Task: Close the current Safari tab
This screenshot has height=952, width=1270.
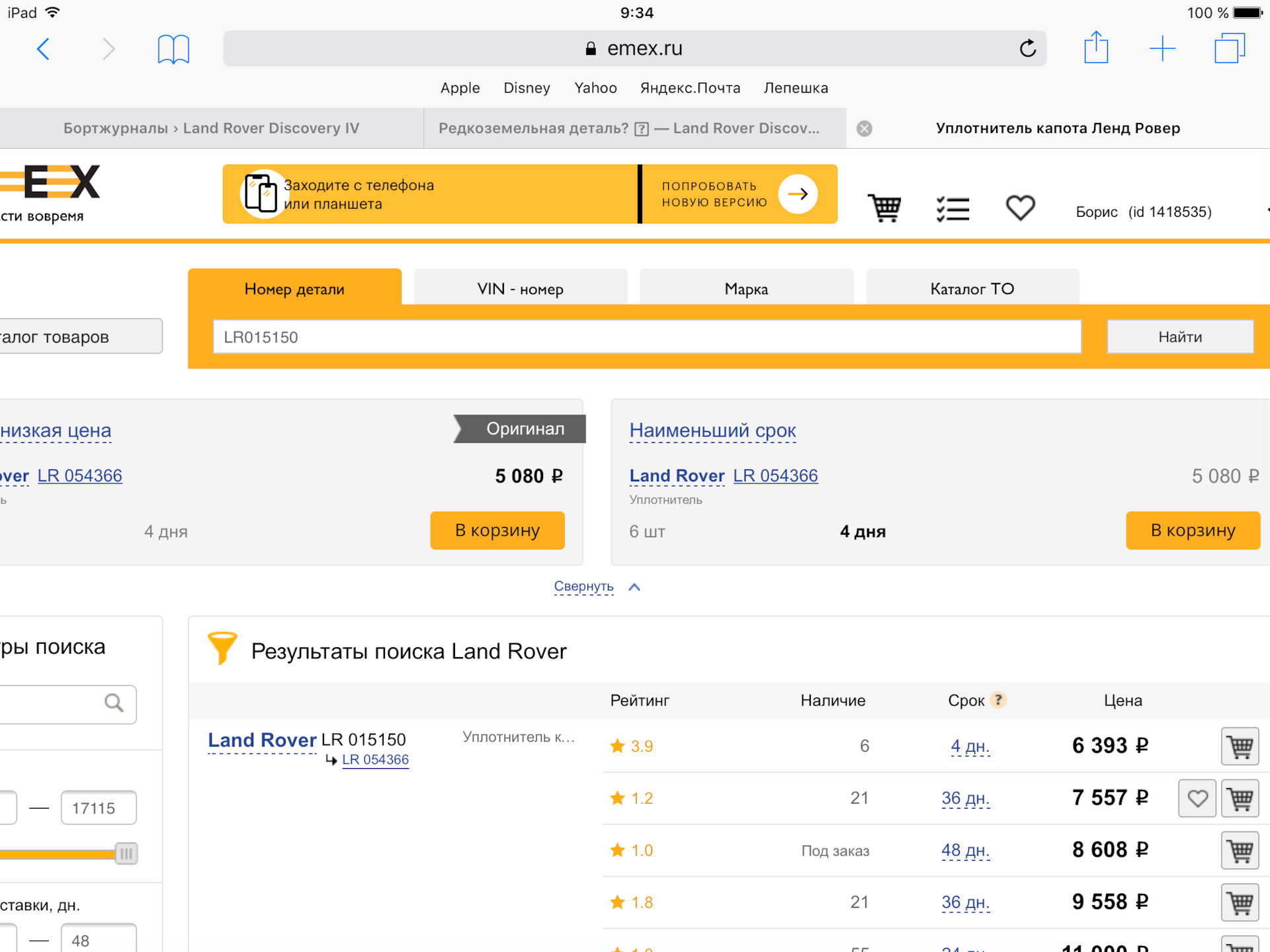Action: tap(864, 128)
